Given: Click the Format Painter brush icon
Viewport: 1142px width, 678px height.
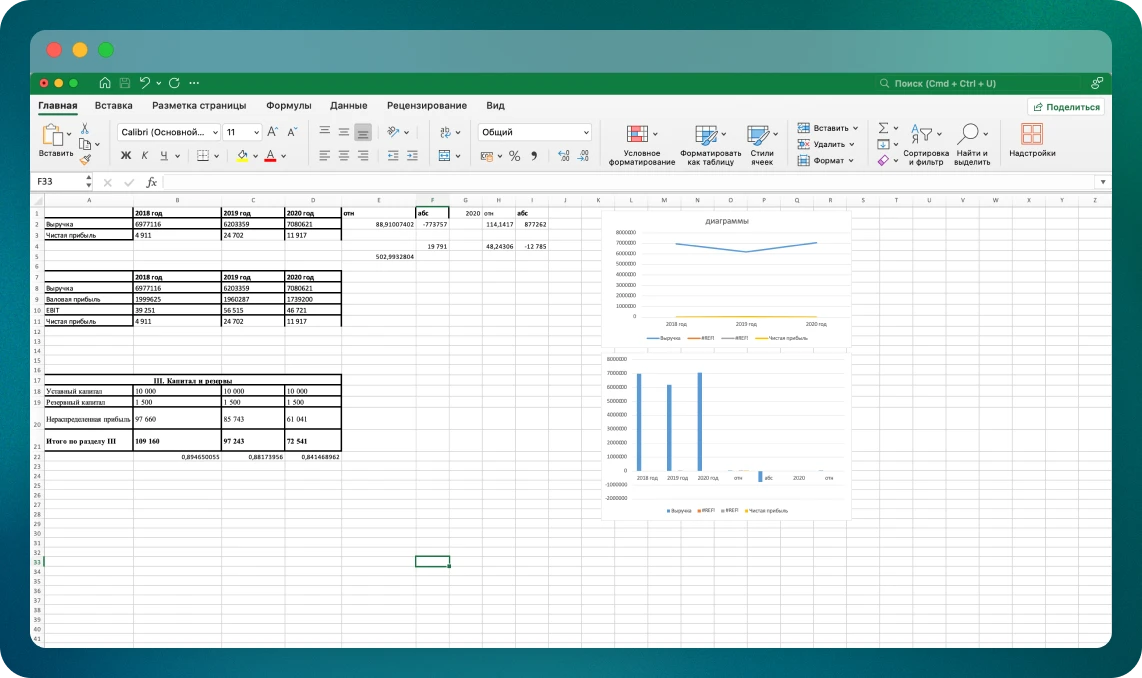Looking at the screenshot, I should [x=85, y=159].
